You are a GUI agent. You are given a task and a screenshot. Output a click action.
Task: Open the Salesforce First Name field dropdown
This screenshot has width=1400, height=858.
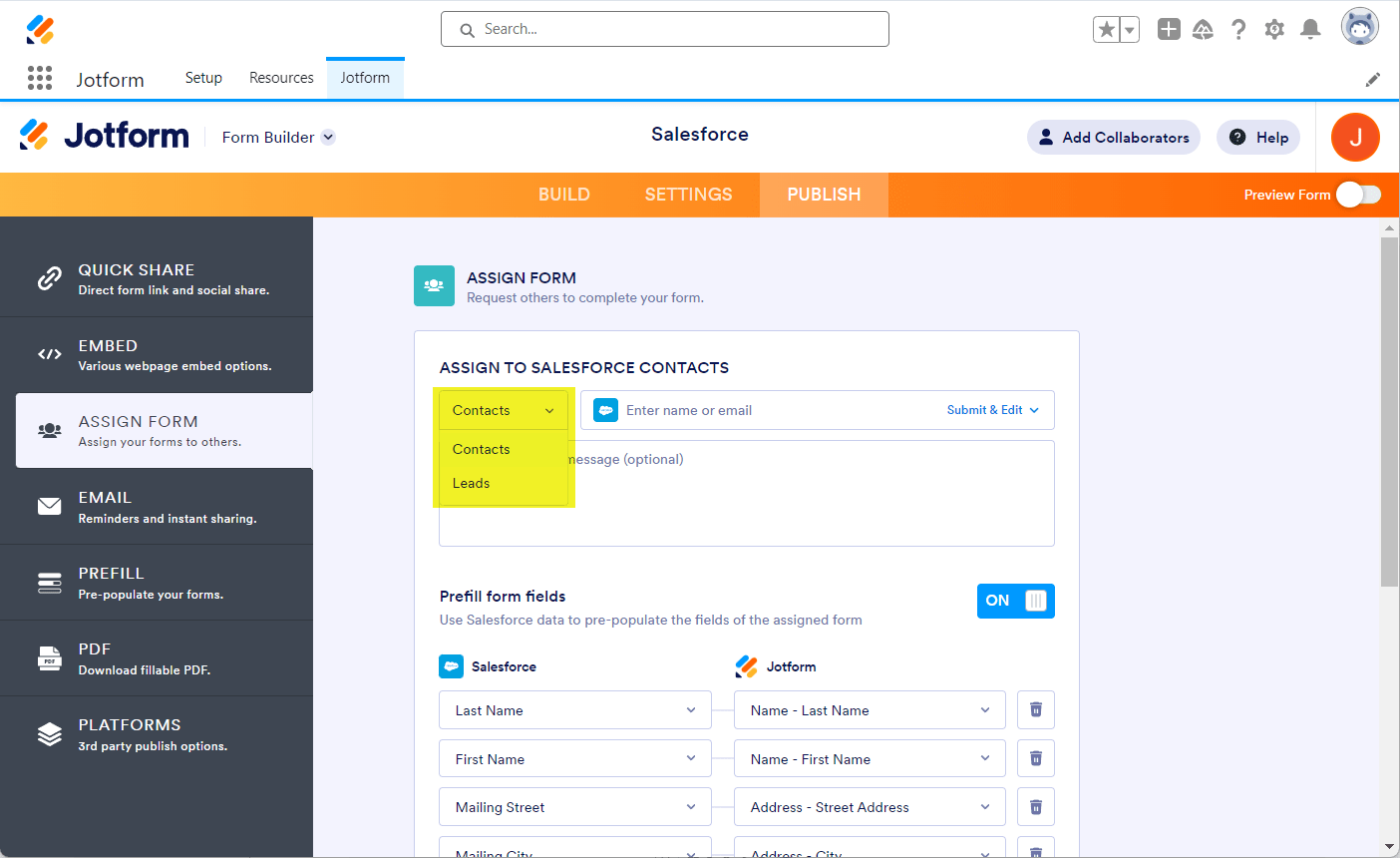(575, 758)
